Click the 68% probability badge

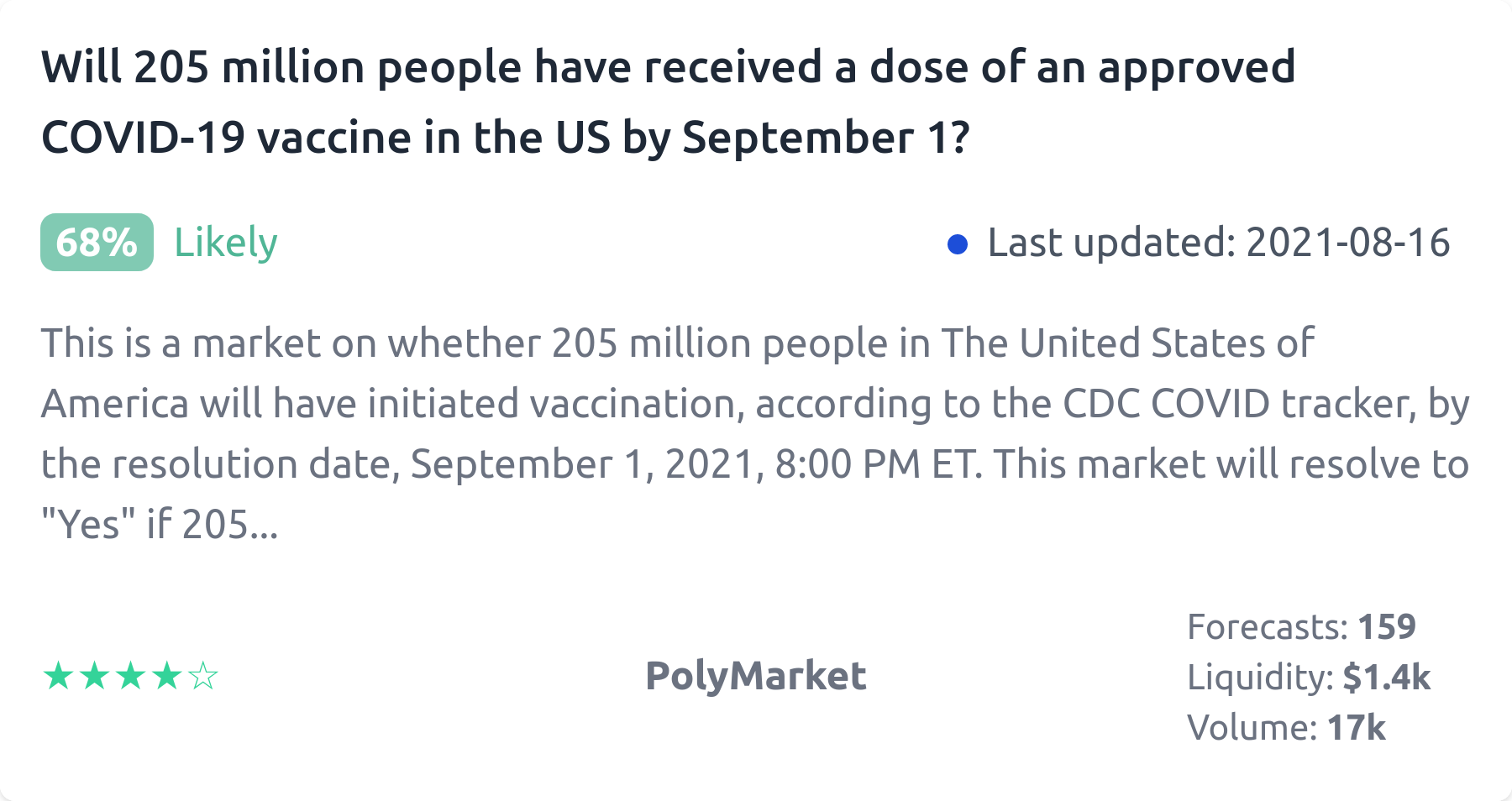tap(97, 243)
